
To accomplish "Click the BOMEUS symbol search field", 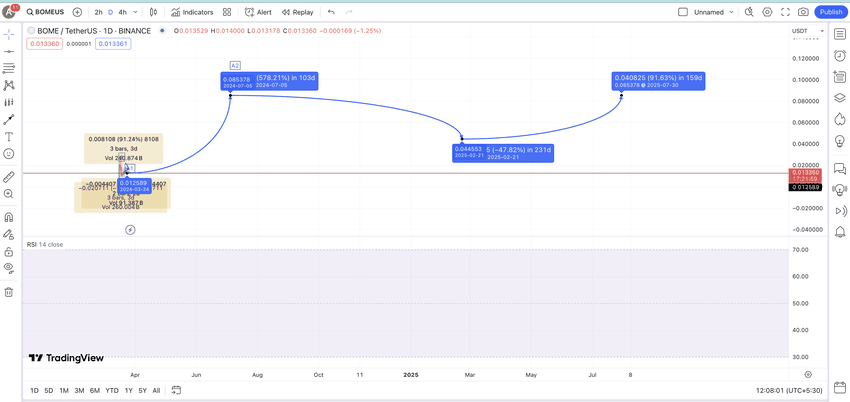I will pos(43,12).
